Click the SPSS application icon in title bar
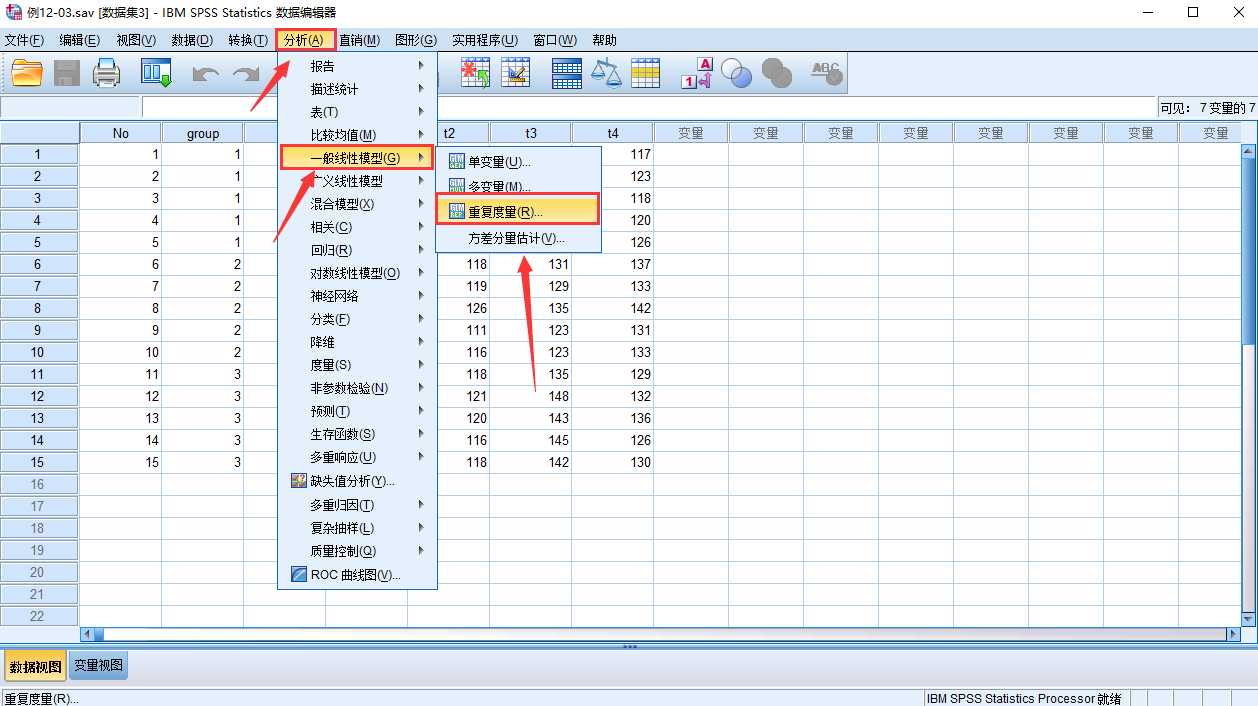1258x706 pixels. (x=13, y=12)
